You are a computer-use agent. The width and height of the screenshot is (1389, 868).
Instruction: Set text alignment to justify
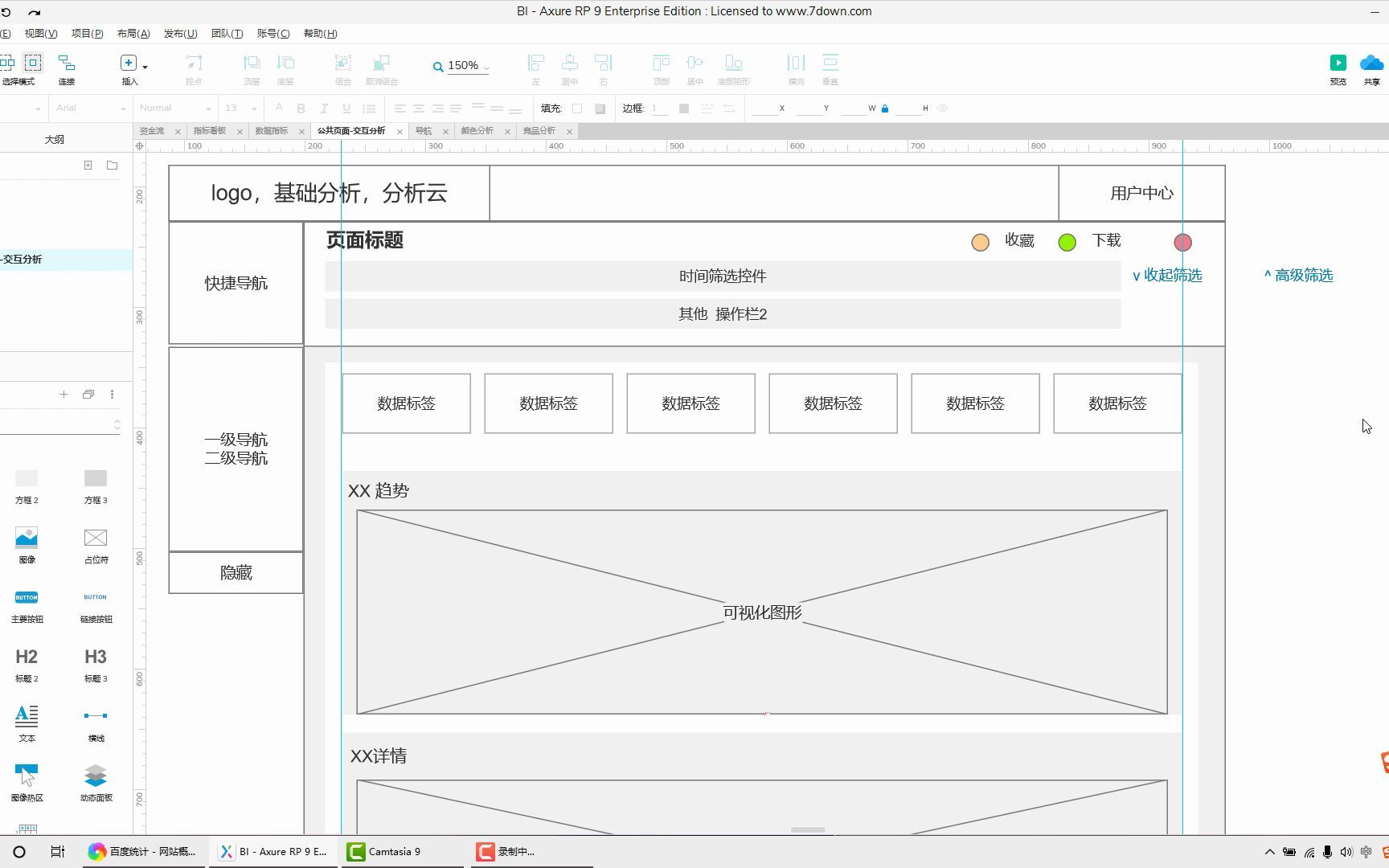456,108
